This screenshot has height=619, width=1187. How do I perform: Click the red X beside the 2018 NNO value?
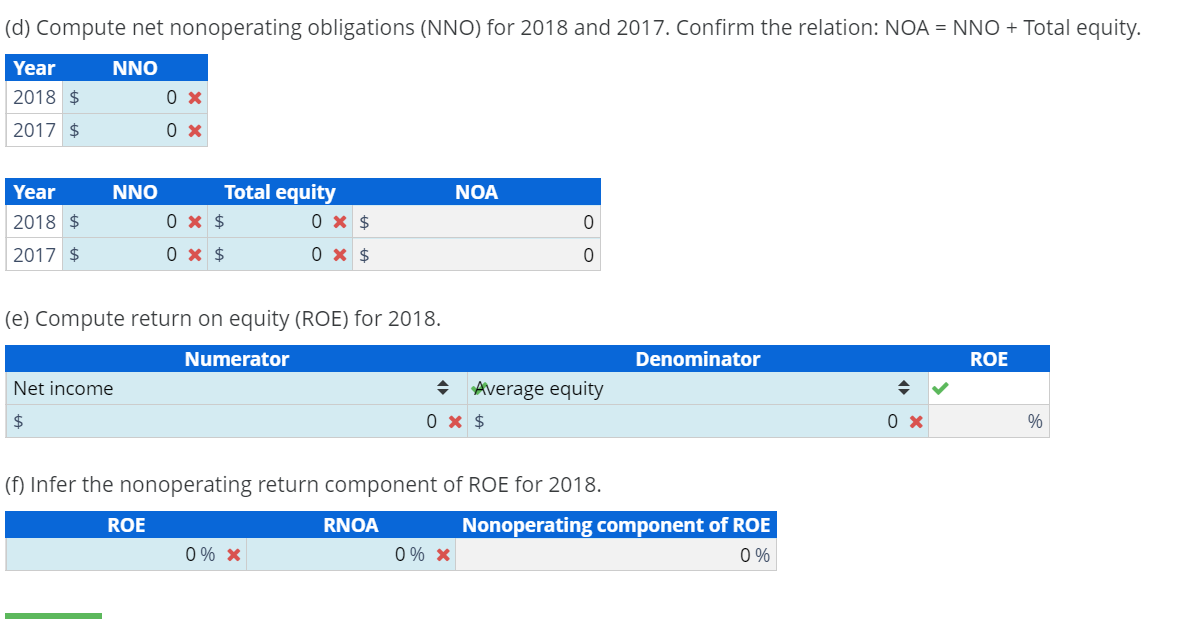pos(196,97)
